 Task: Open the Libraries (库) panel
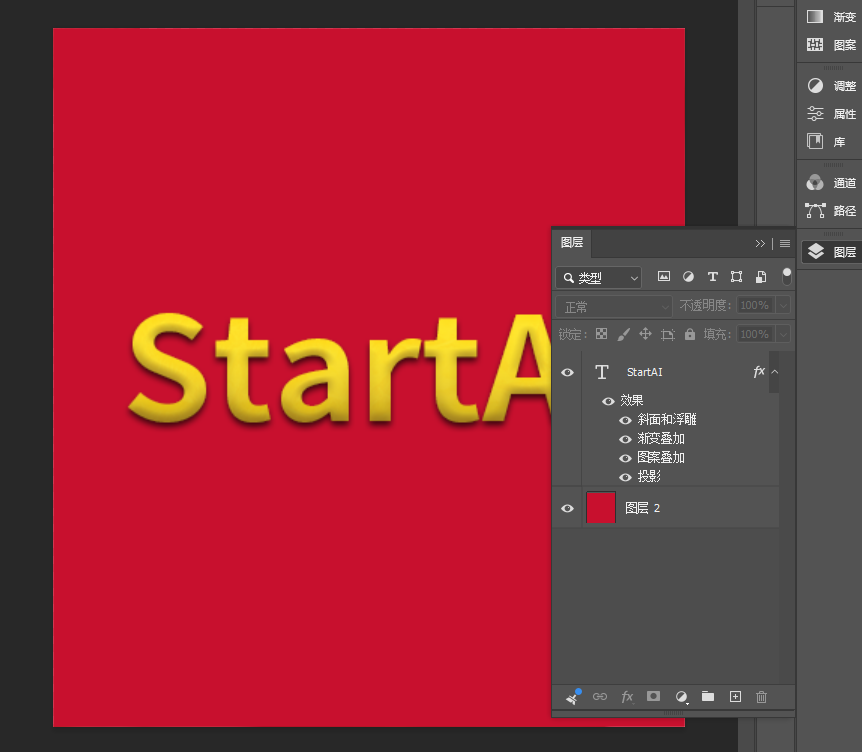click(826, 142)
